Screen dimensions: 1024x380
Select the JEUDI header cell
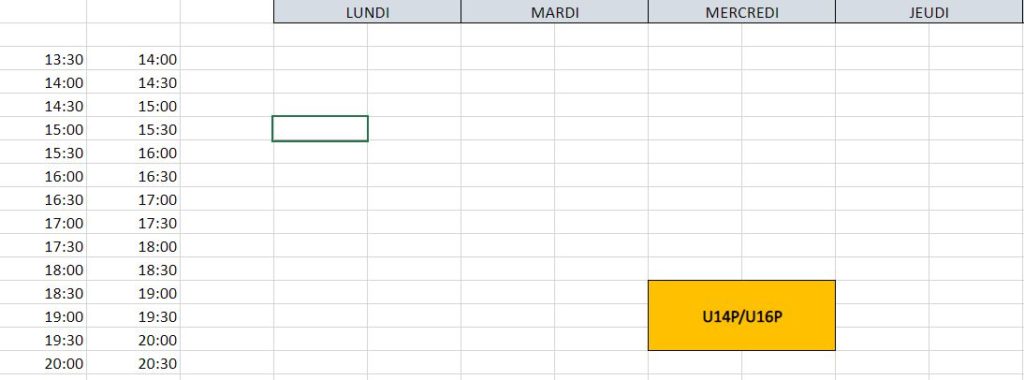pyautogui.click(x=929, y=12)
